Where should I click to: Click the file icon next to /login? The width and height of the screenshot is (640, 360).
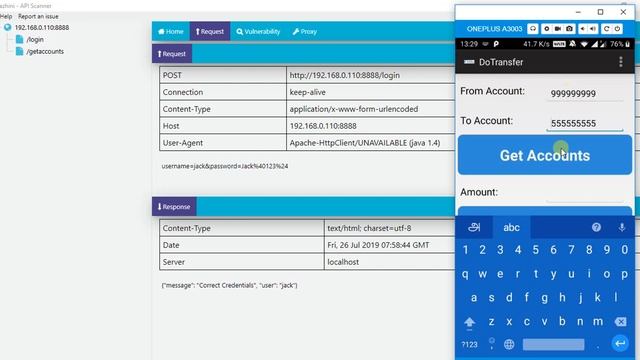(x=19, y=39)
